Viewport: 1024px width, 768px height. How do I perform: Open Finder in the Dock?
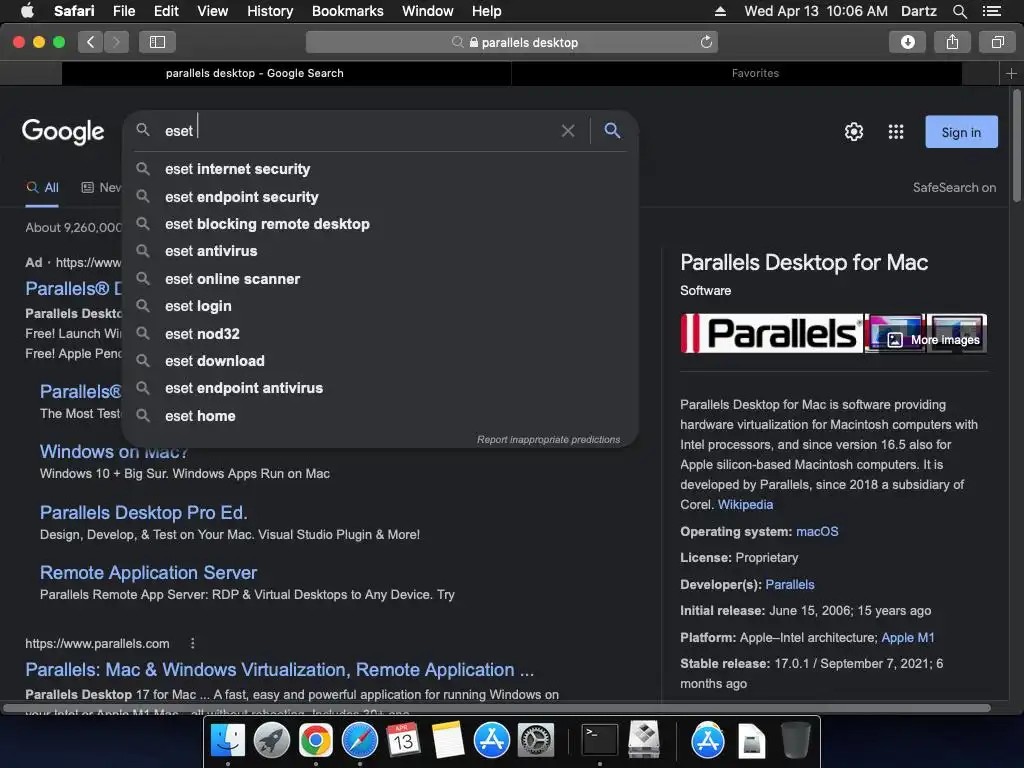(x=227, y=740)
